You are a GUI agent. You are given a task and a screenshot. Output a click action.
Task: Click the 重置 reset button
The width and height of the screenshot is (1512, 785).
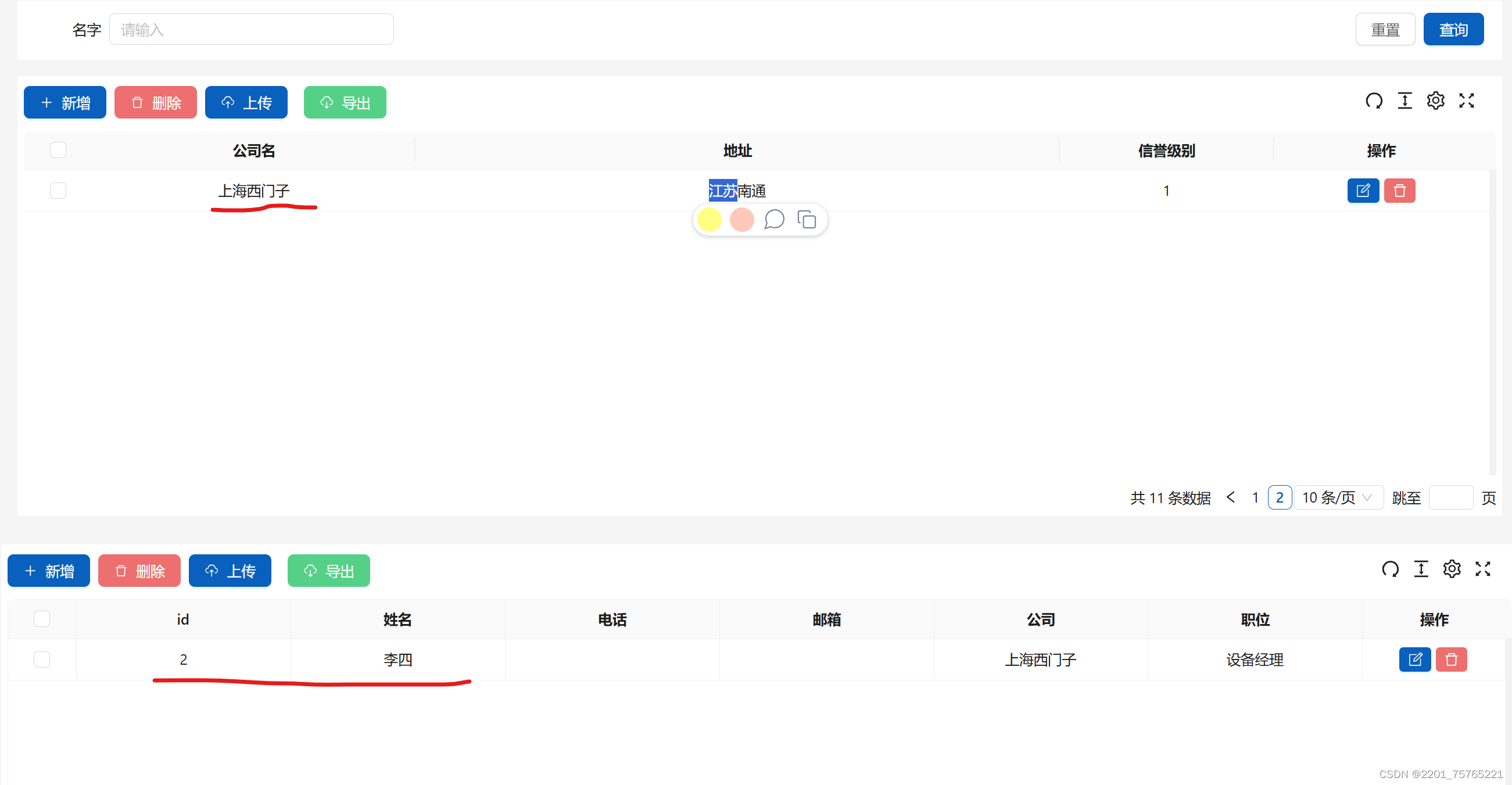click(1385, 29)
